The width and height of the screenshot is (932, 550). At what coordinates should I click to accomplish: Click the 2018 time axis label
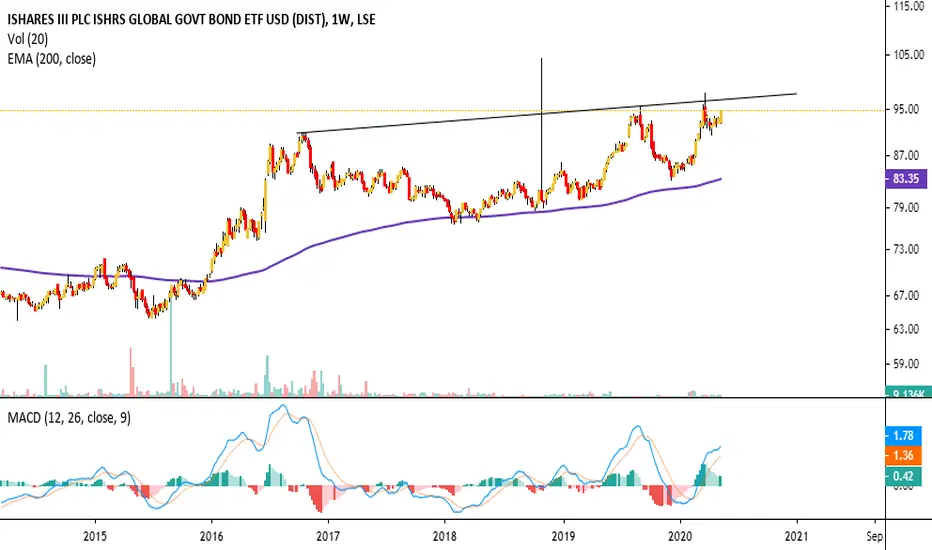445,536
